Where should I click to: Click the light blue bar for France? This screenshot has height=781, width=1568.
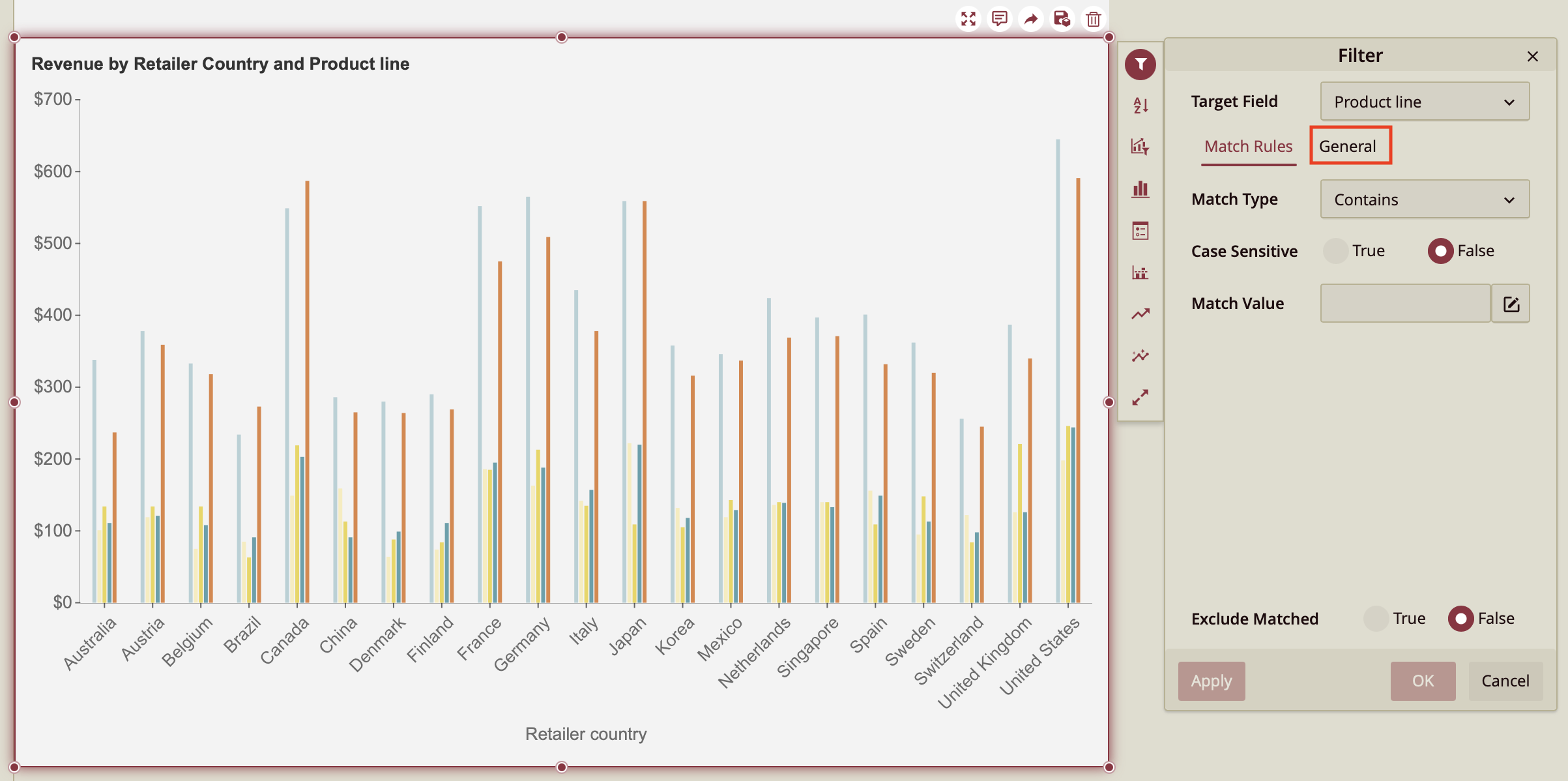pyautogui.click(x=480, y=404)
